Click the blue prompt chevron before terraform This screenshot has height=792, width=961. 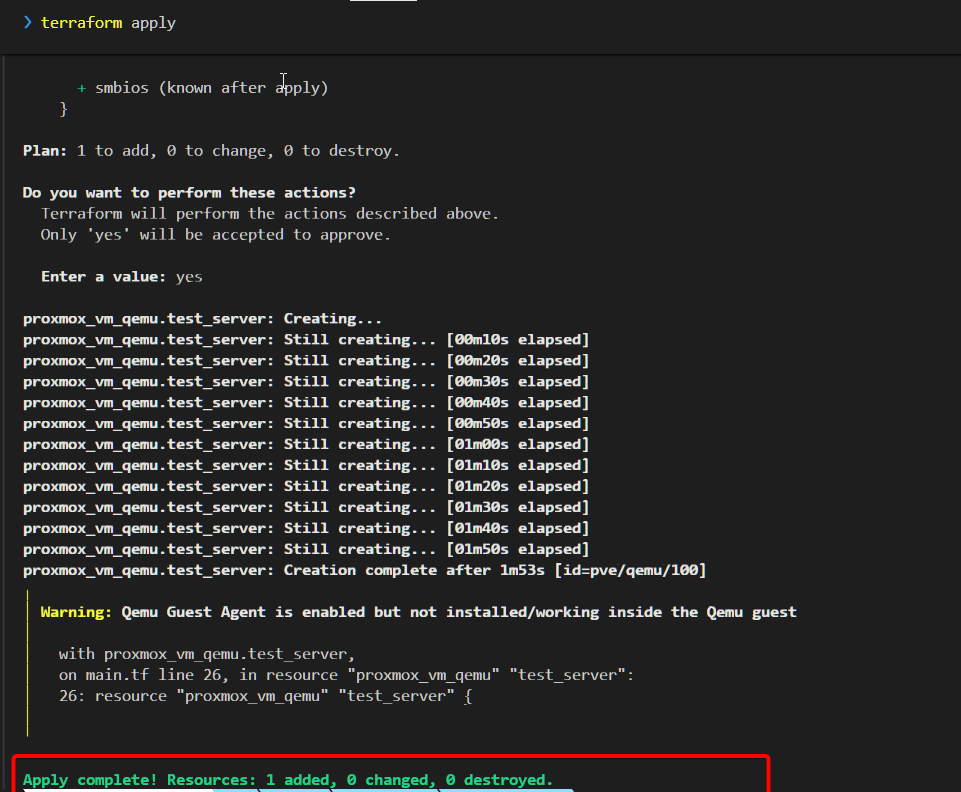tap(28, 22)
